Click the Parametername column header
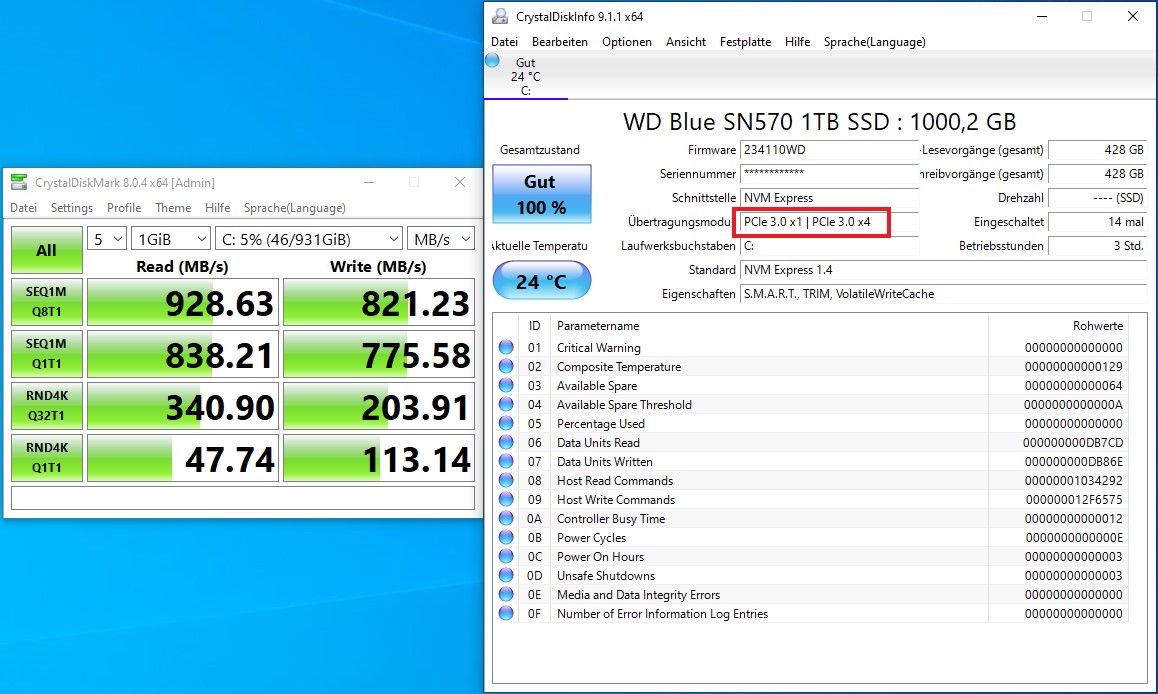Screen dimensions: 1158x694 [768, 326]
